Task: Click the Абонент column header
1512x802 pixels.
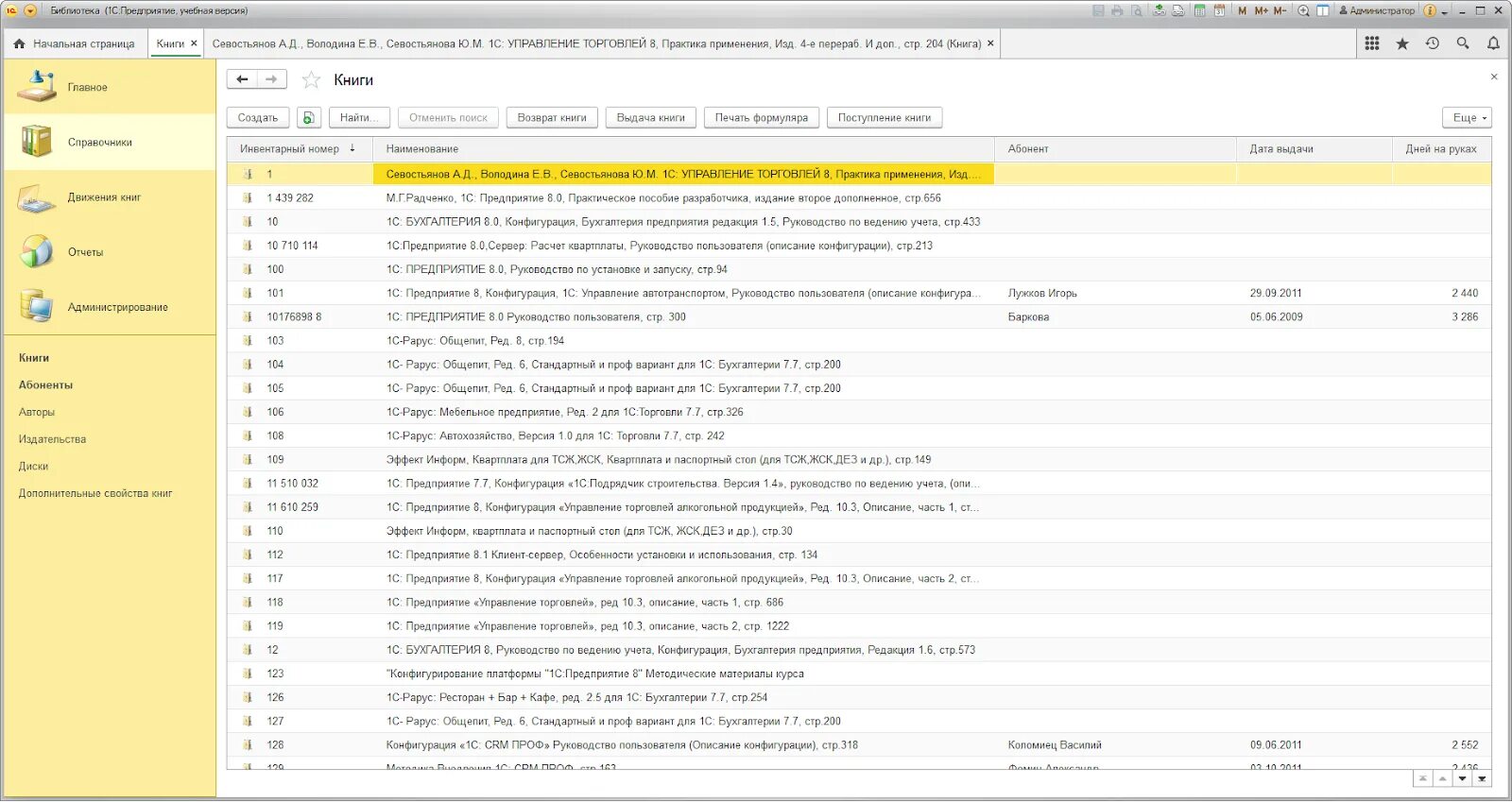Action: point(1115,149)
